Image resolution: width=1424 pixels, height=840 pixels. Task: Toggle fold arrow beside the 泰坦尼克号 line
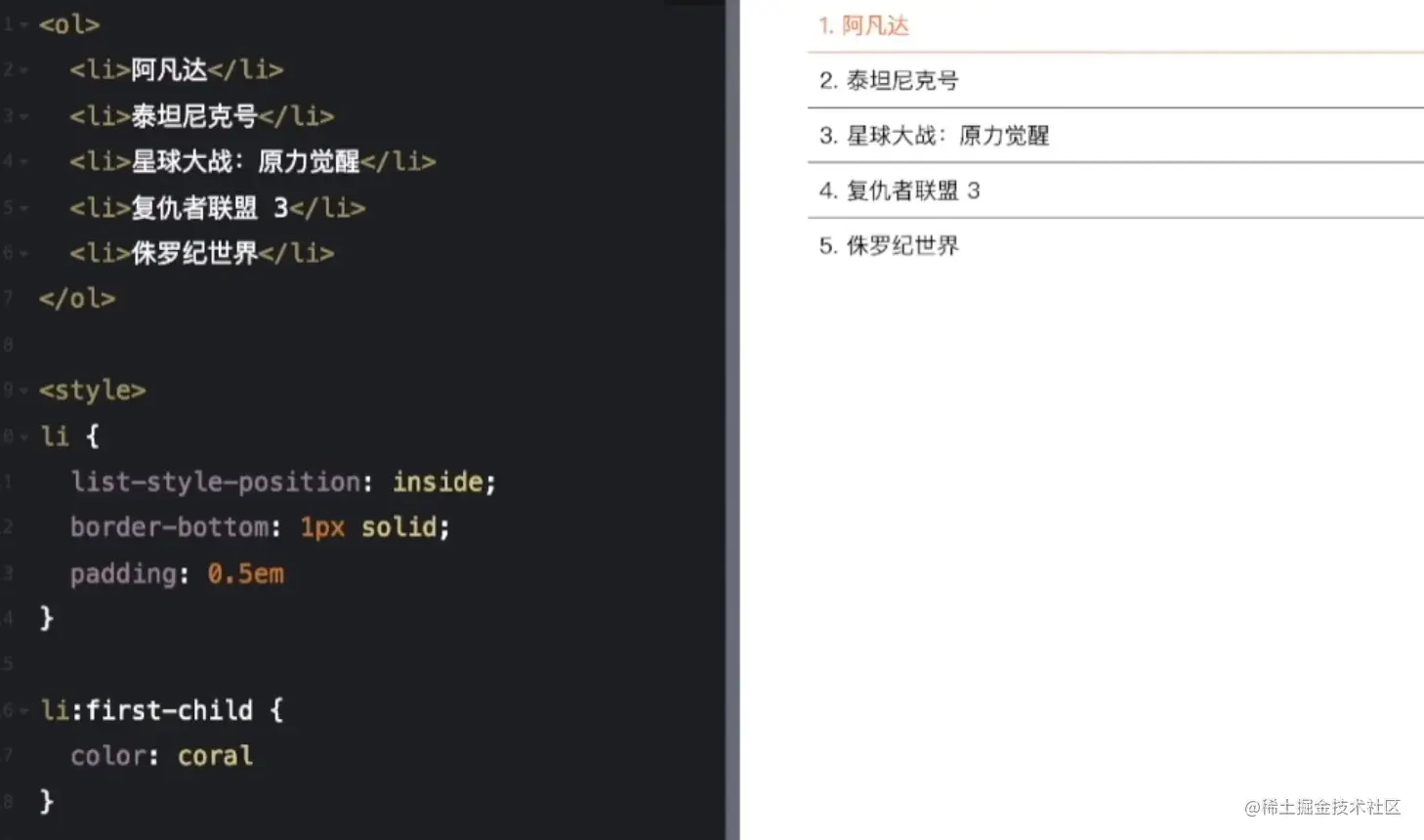[22, 116]
